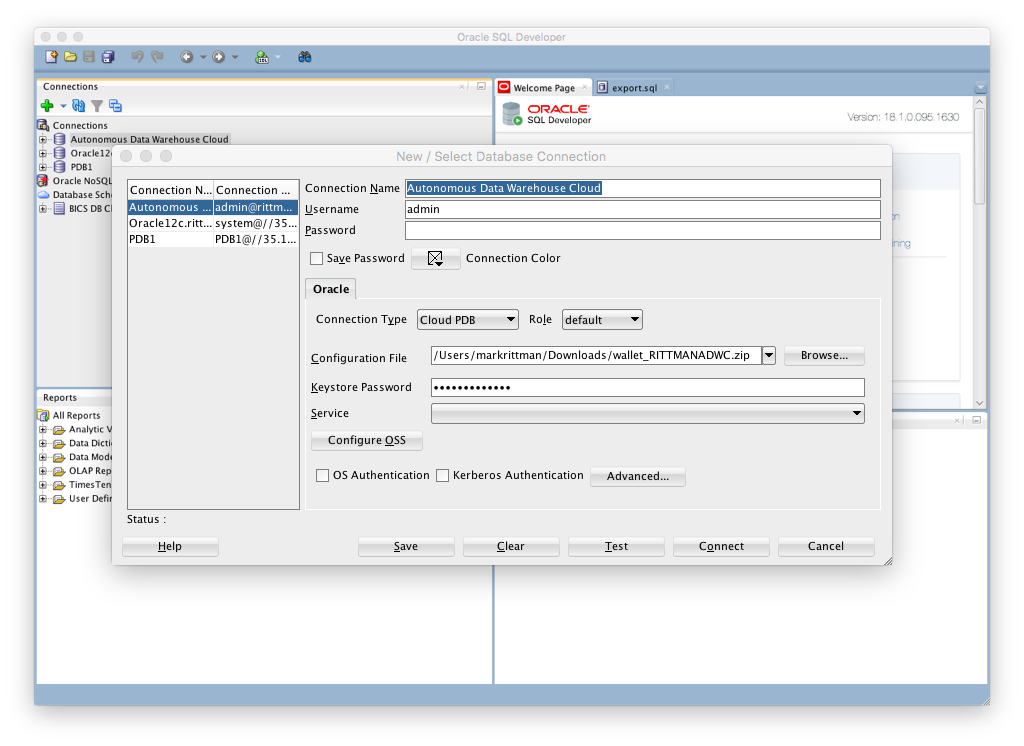Open a file with the folder icon
Viewport: 1024px width, 746px height.
(70, 57)
